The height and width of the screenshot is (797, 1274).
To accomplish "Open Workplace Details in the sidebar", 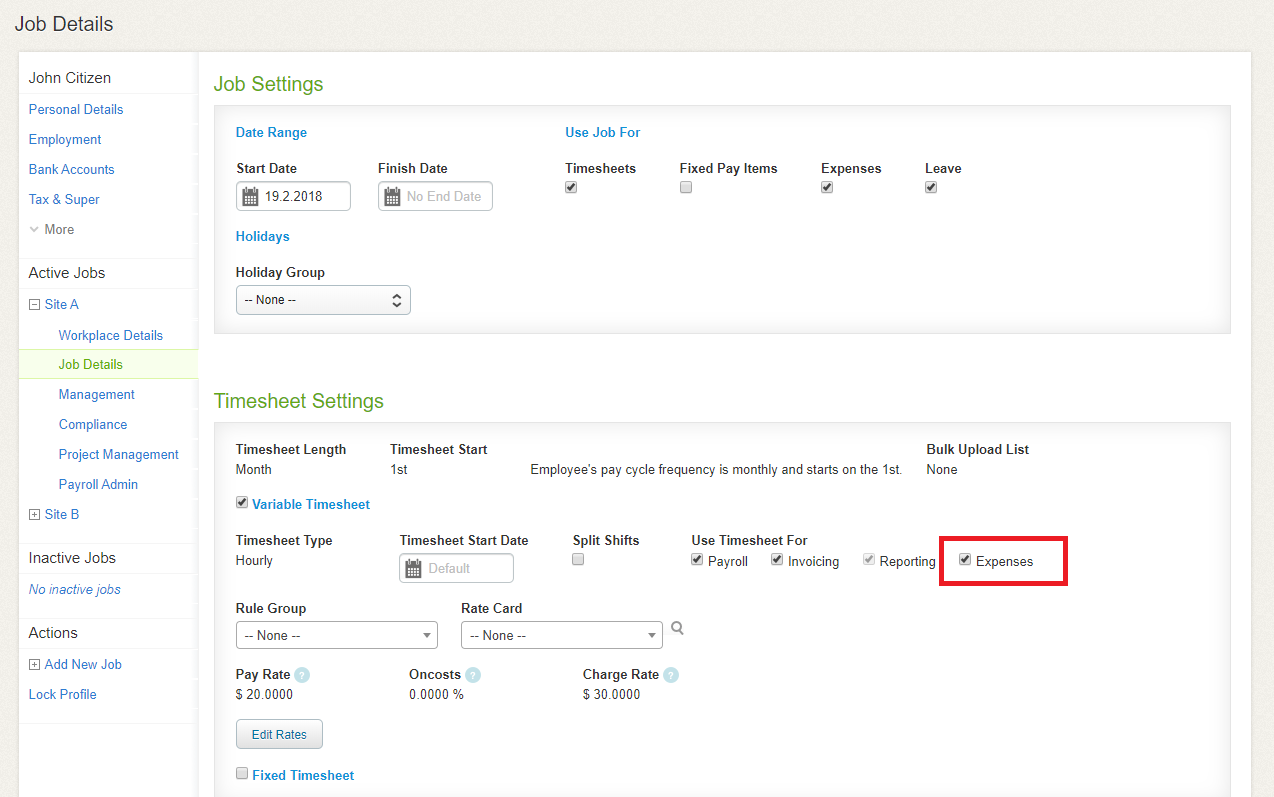I will point(110,335).
